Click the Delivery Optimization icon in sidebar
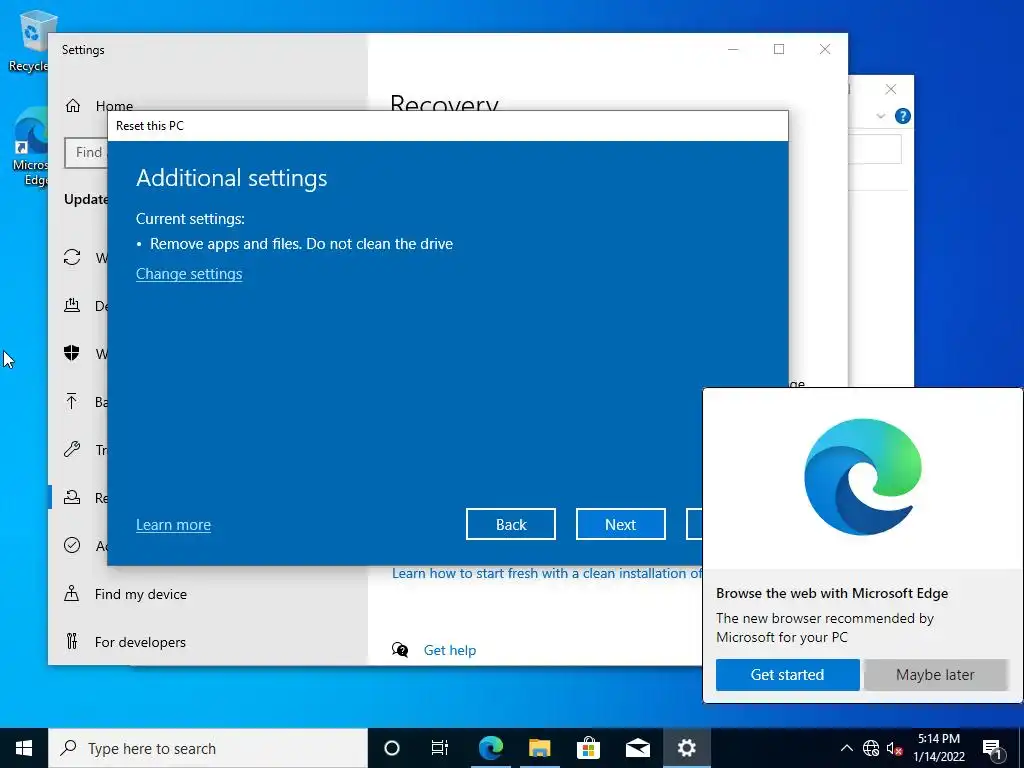This screenshot has height=768, width=1024. click(72, 305)
